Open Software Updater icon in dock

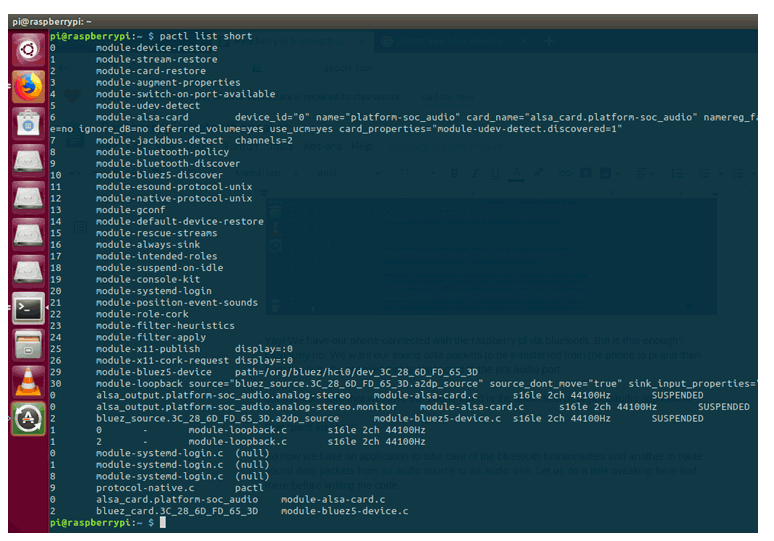(28, 419)
